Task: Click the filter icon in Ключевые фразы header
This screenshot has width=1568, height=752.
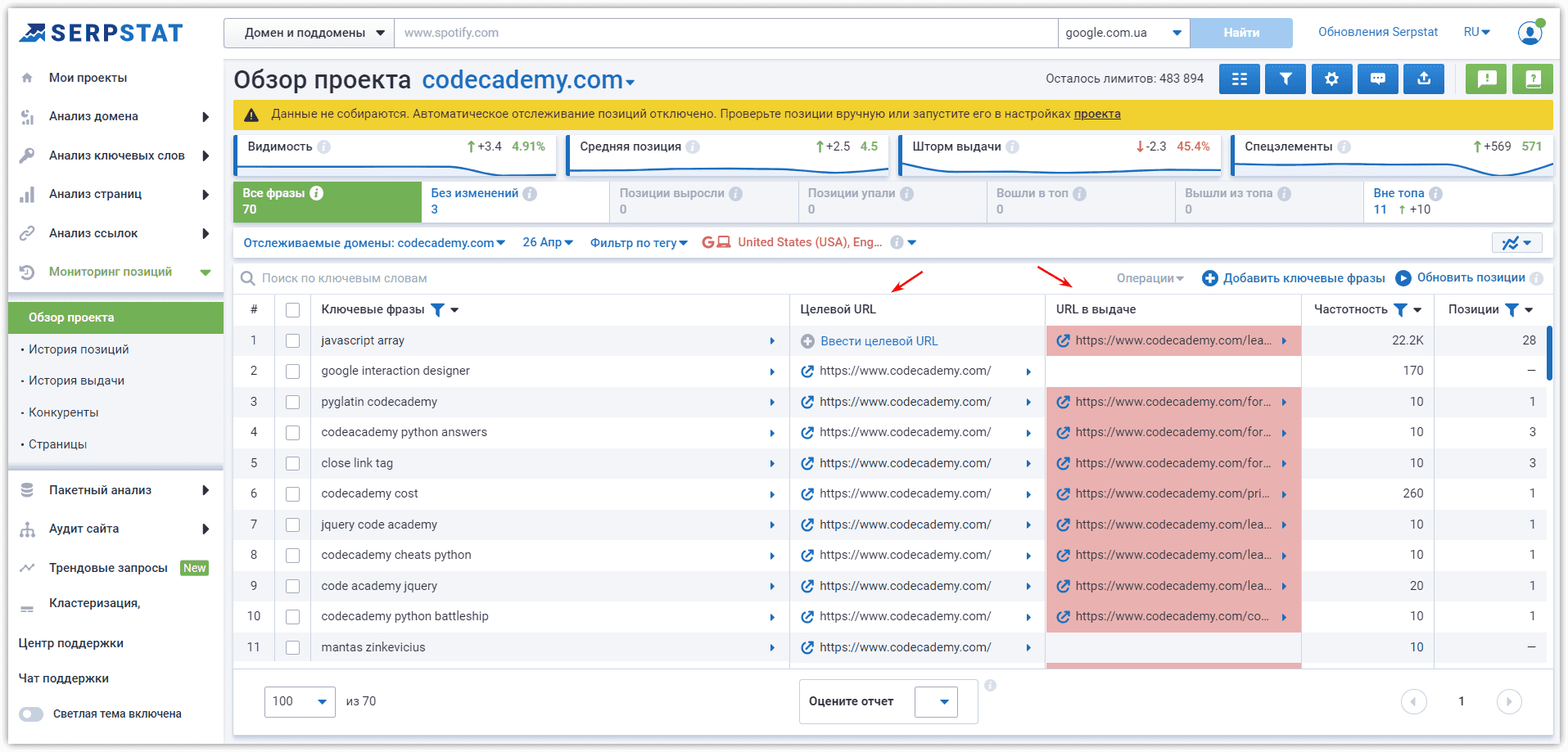Action: 438,310
